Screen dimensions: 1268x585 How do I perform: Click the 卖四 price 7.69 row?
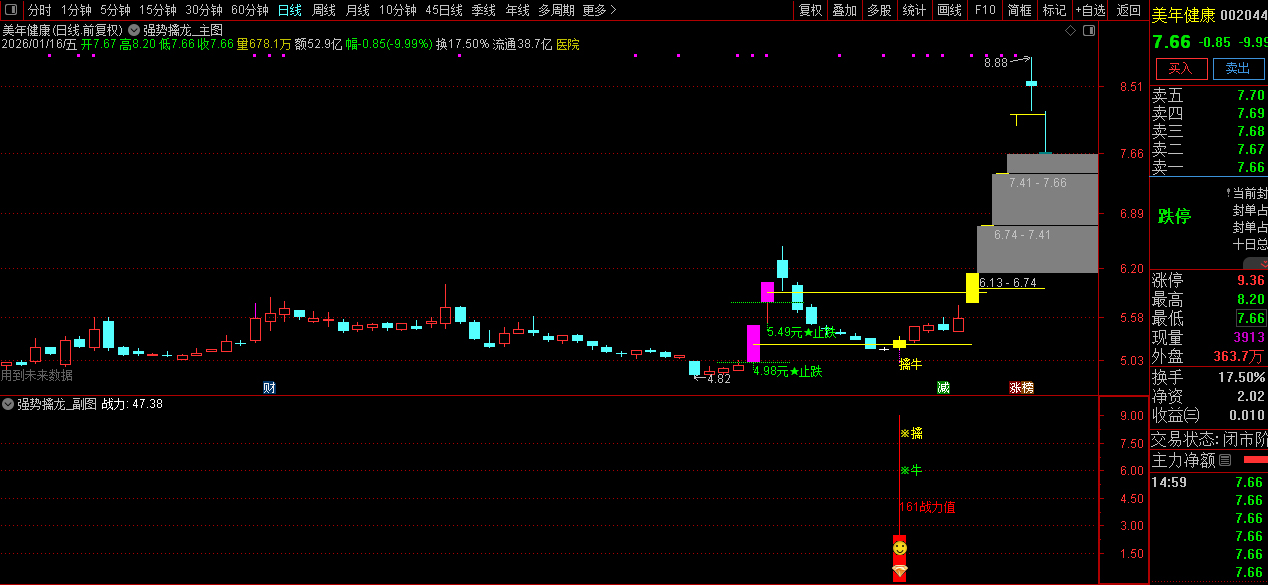tap(1209, 114)
